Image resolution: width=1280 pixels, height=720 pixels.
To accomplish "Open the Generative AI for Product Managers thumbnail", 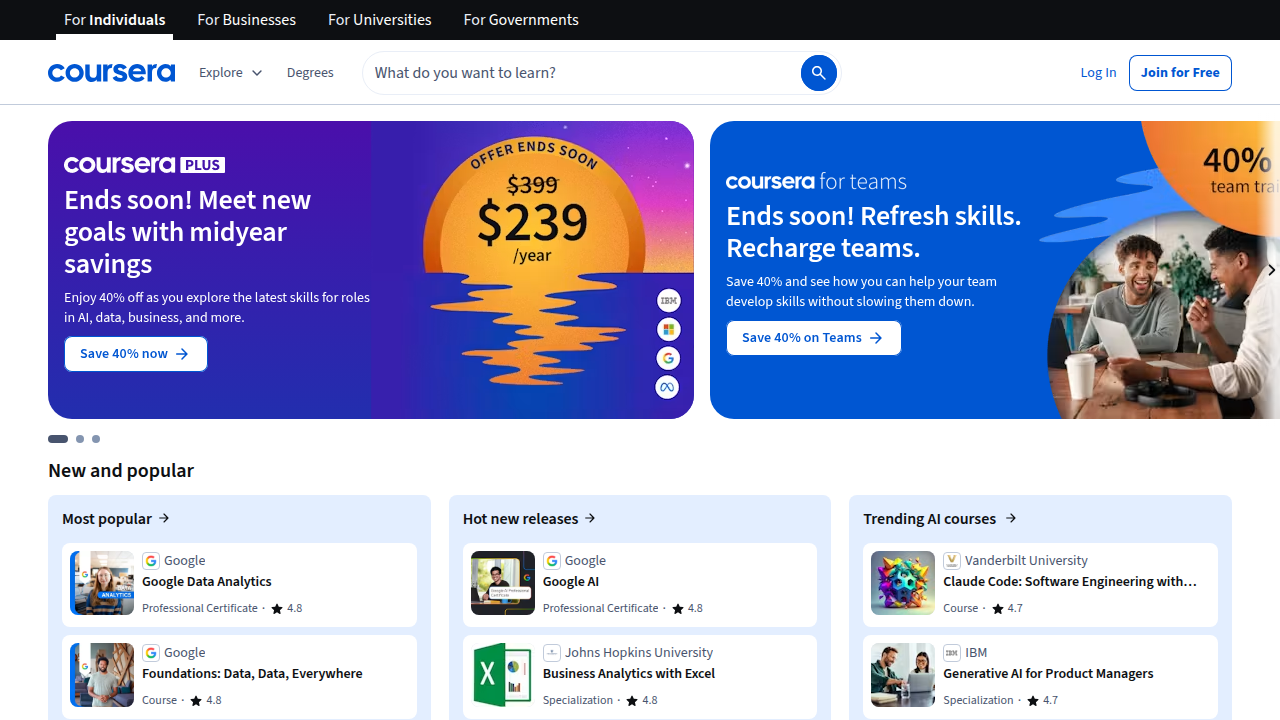I will (903, 675).
